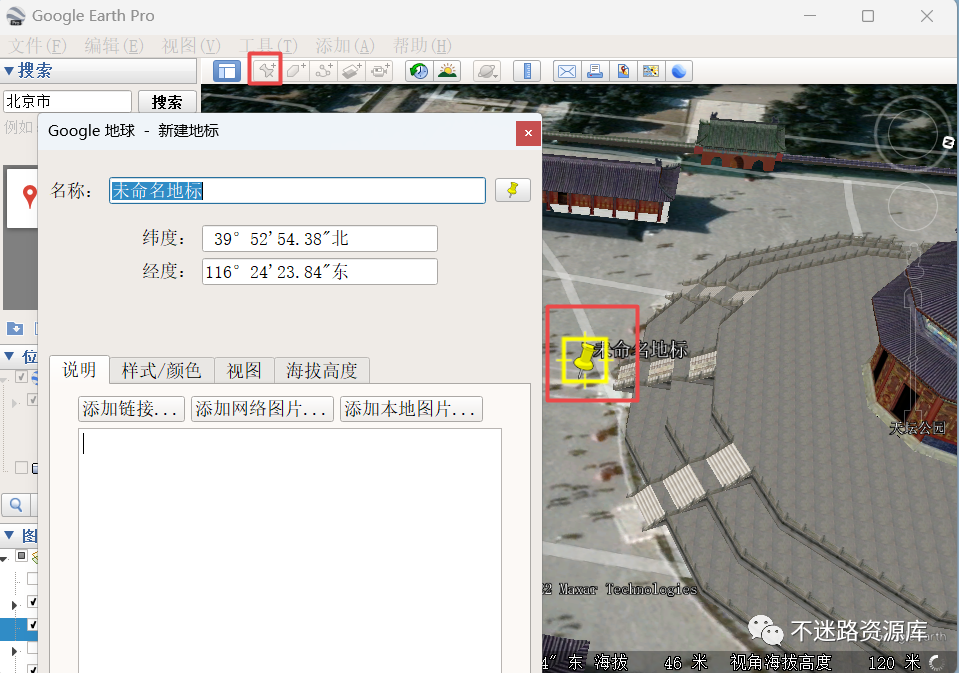Click the 添加链接... button
Viewport: 959px width, 673px height.
pos(131,409)
